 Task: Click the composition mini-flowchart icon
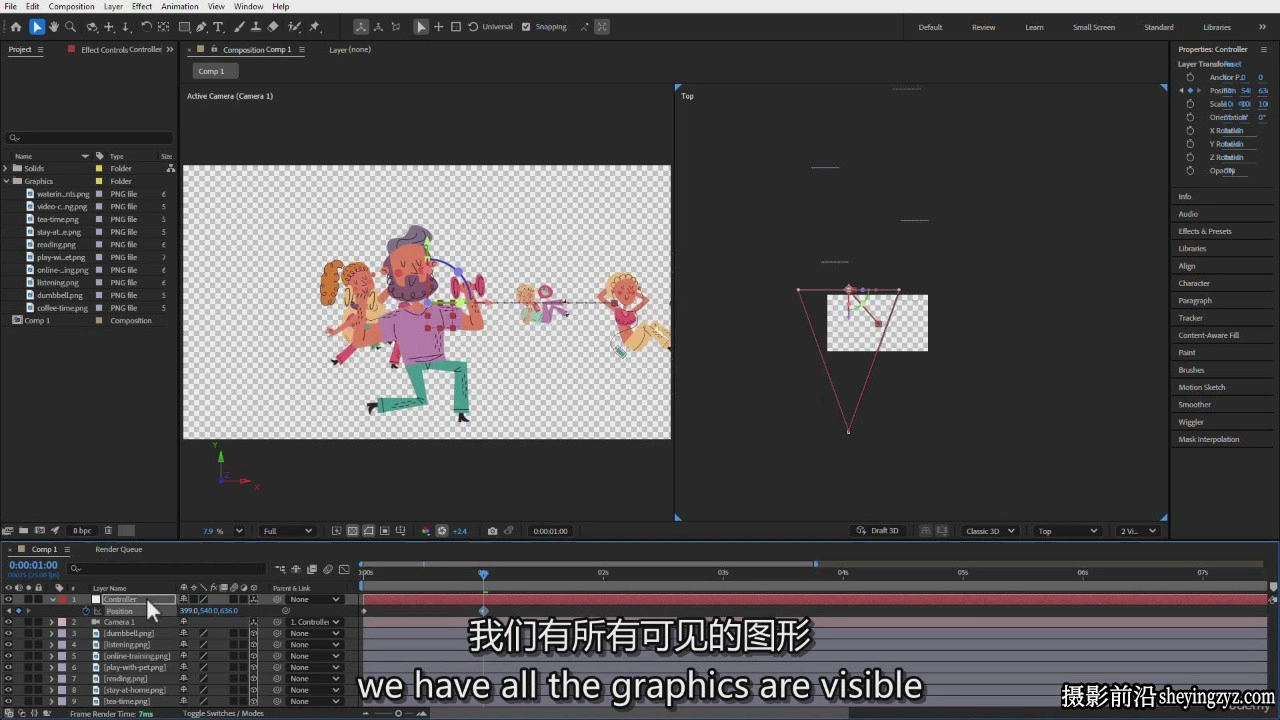coord(280,569)
